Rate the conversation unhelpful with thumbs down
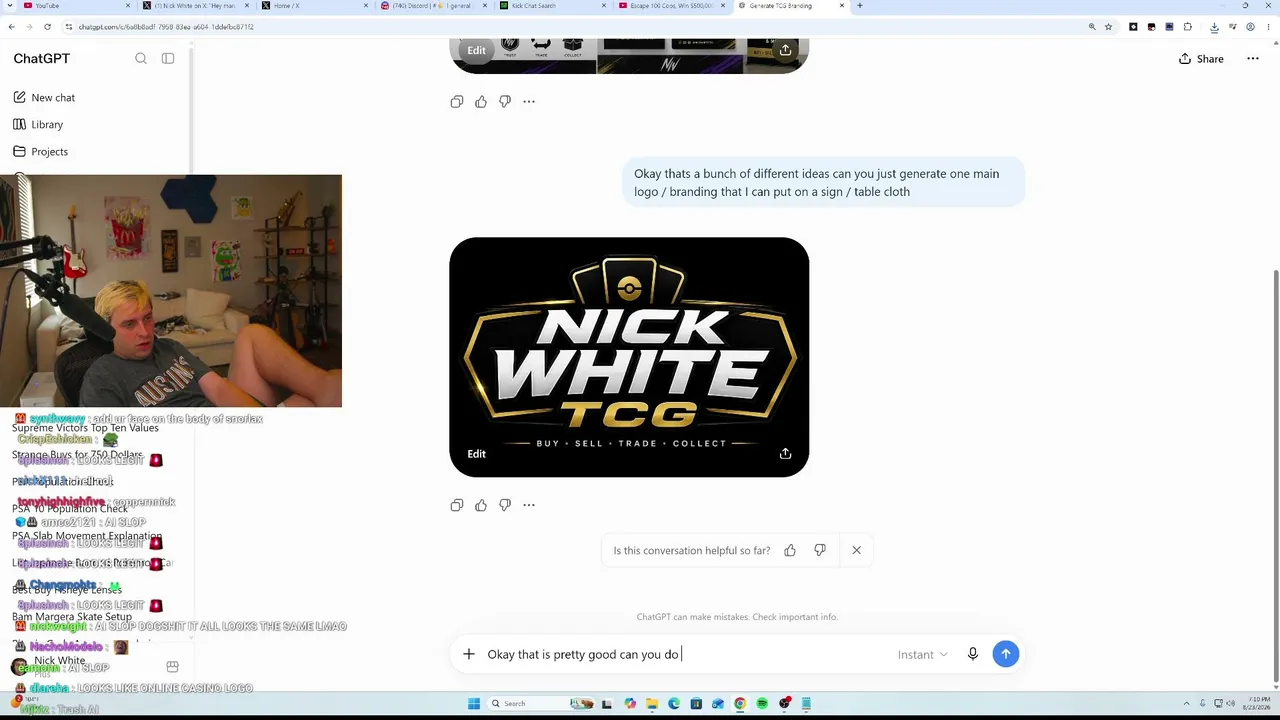 pos(820,550)
